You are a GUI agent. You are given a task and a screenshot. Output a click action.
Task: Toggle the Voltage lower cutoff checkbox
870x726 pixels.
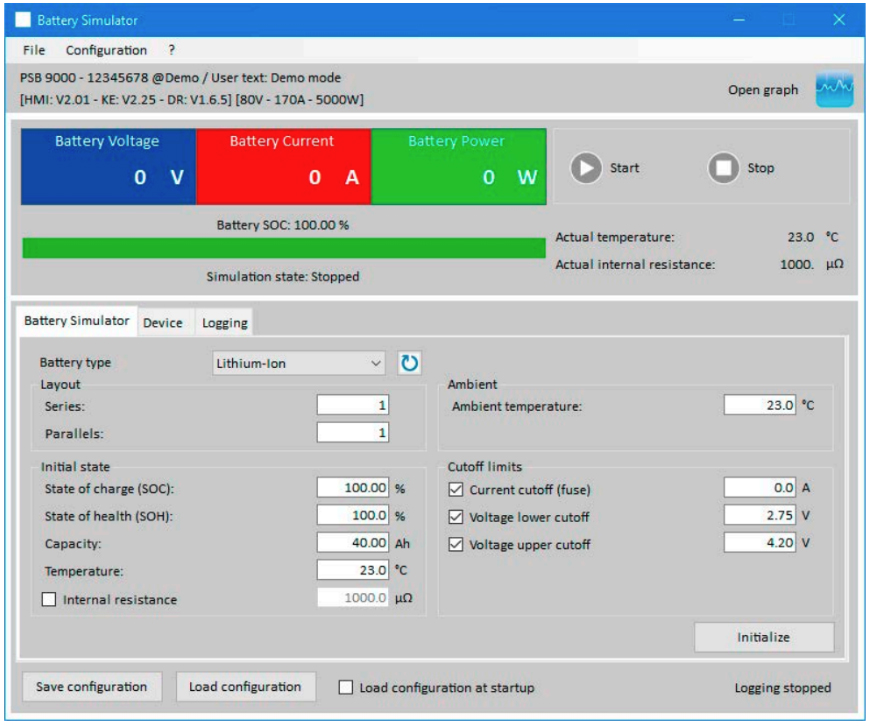click(456, 517)
